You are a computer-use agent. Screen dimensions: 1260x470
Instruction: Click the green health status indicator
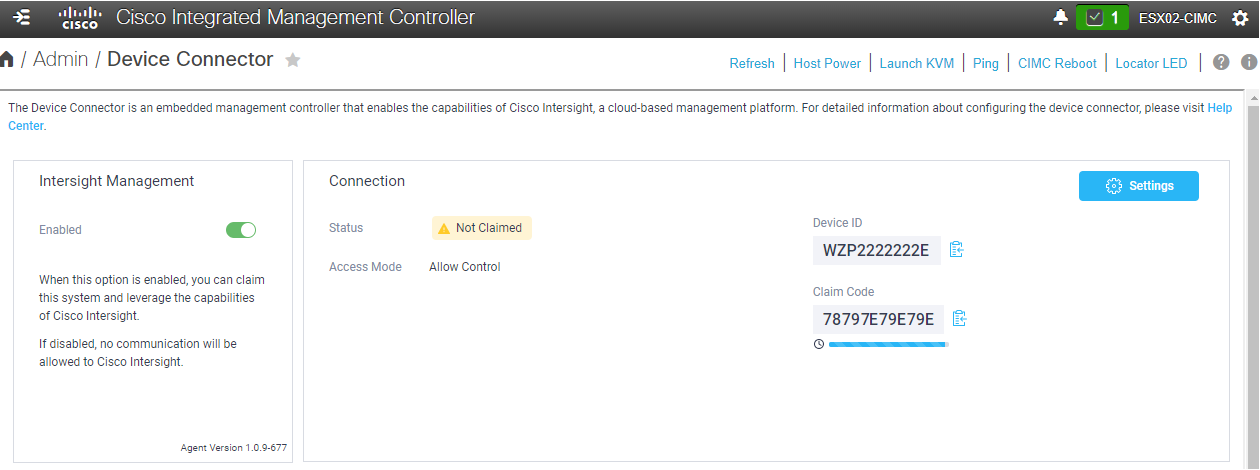(x=1102, y=17)
